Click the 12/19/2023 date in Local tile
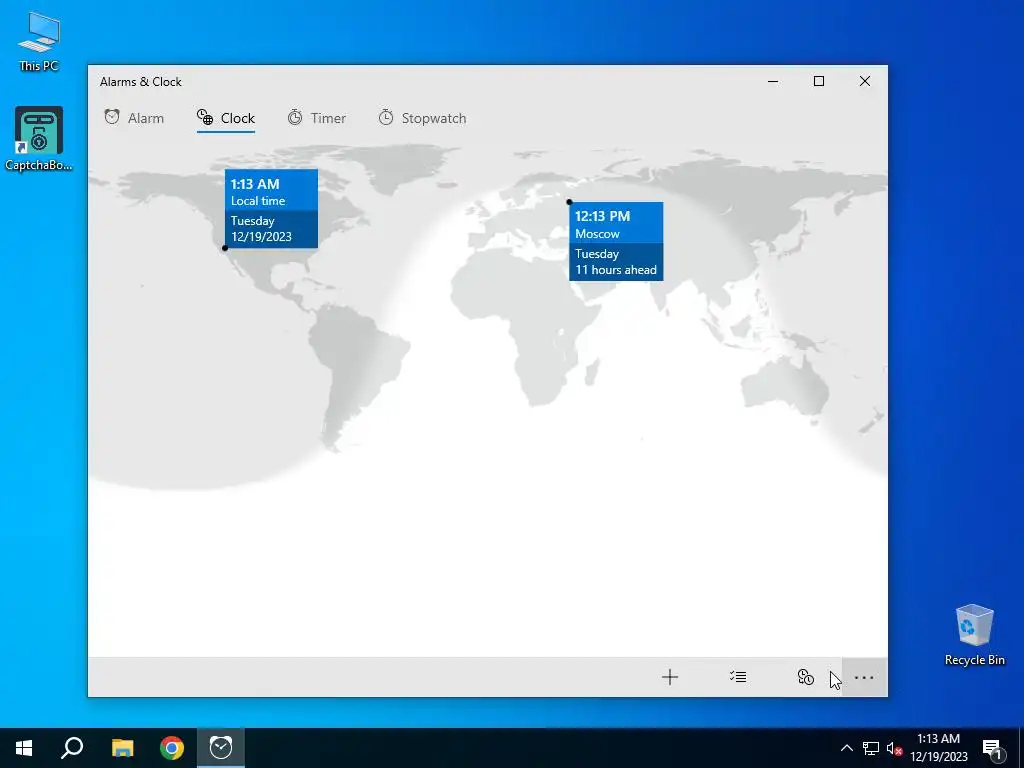 [261, 237]
